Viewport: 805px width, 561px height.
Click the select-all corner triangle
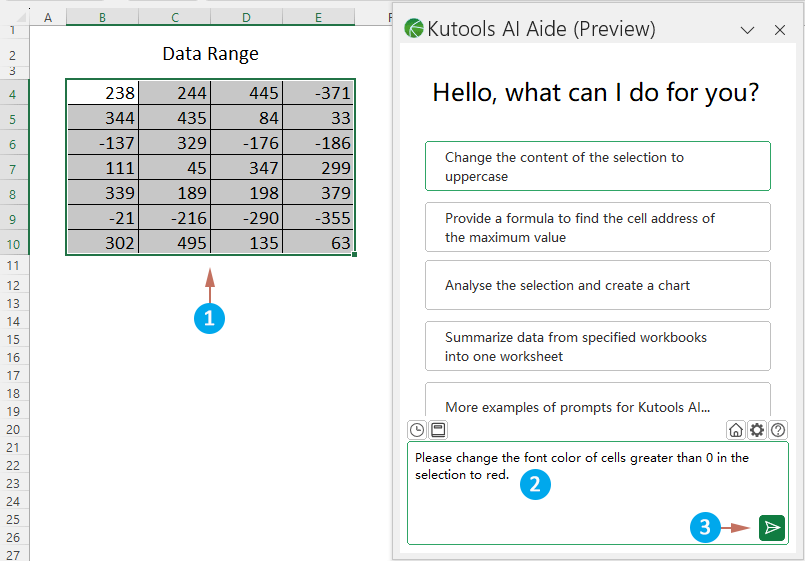pyautogui.click(x=14, y=17)
